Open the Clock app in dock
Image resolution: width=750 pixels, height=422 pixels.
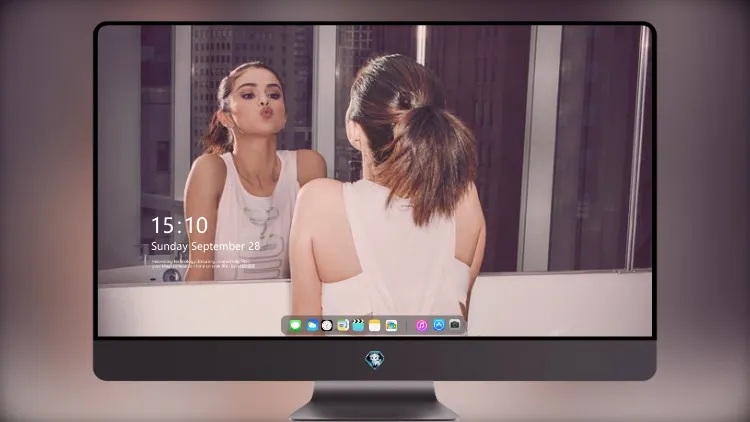327,325
